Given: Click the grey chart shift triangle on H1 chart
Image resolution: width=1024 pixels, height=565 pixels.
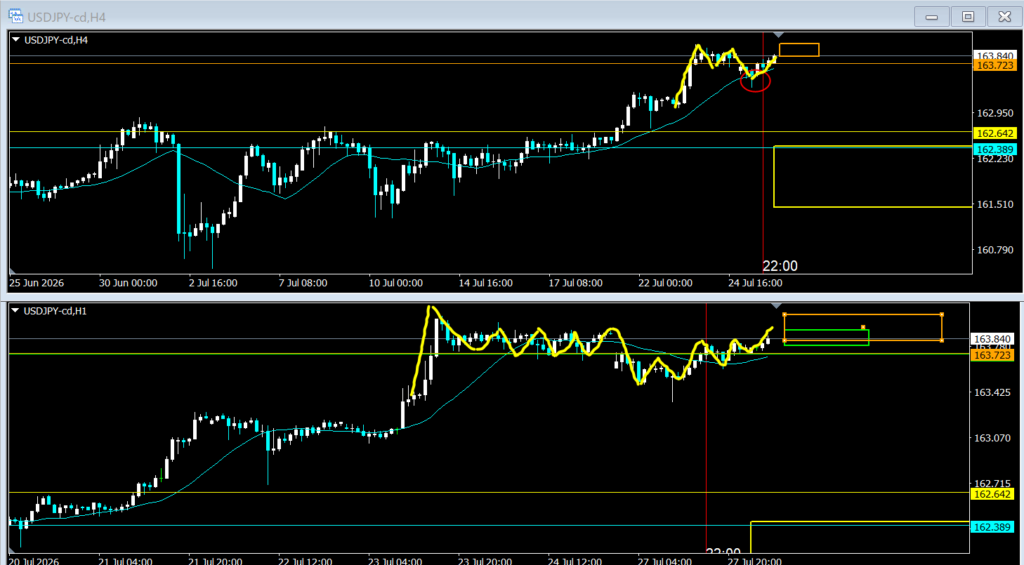Looking at the screenshot, I should point(776,306).
